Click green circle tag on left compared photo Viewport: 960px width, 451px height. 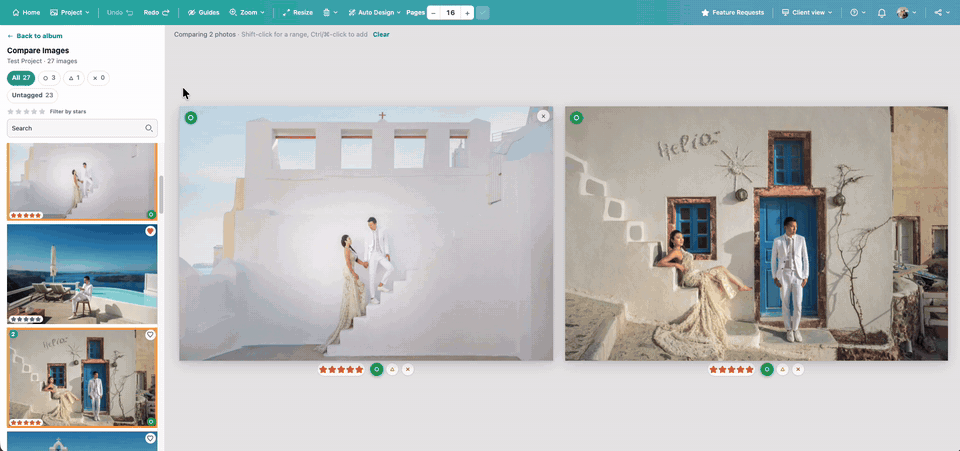(x=191, y=117)
